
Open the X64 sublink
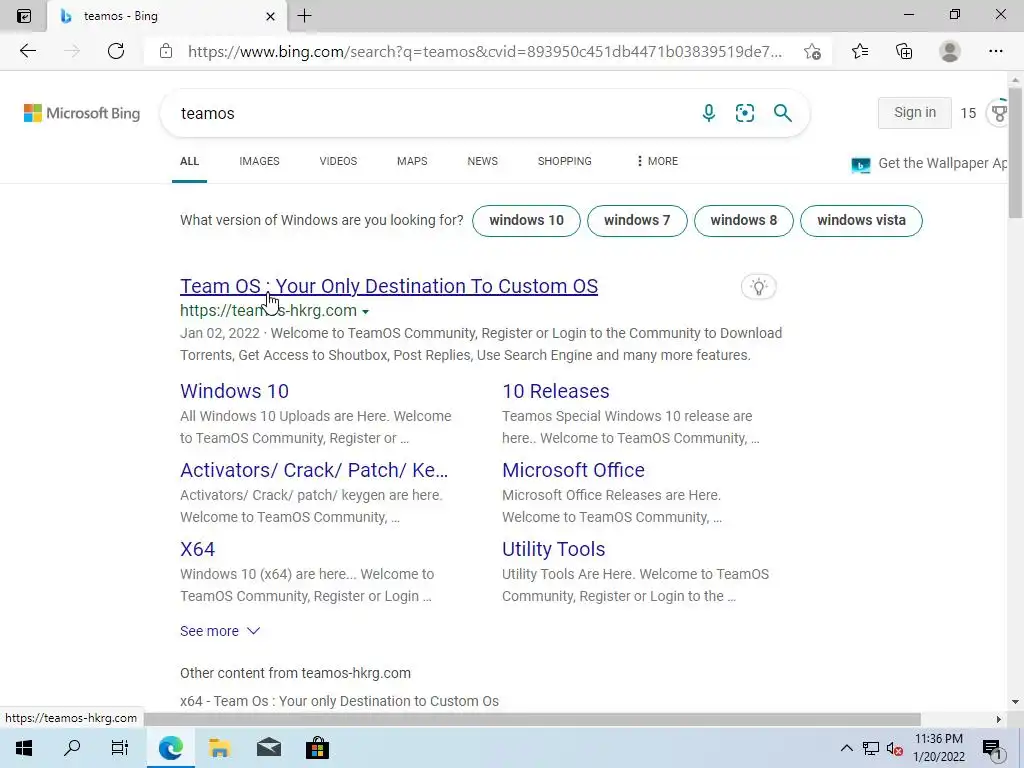click(x=197, y=549)
